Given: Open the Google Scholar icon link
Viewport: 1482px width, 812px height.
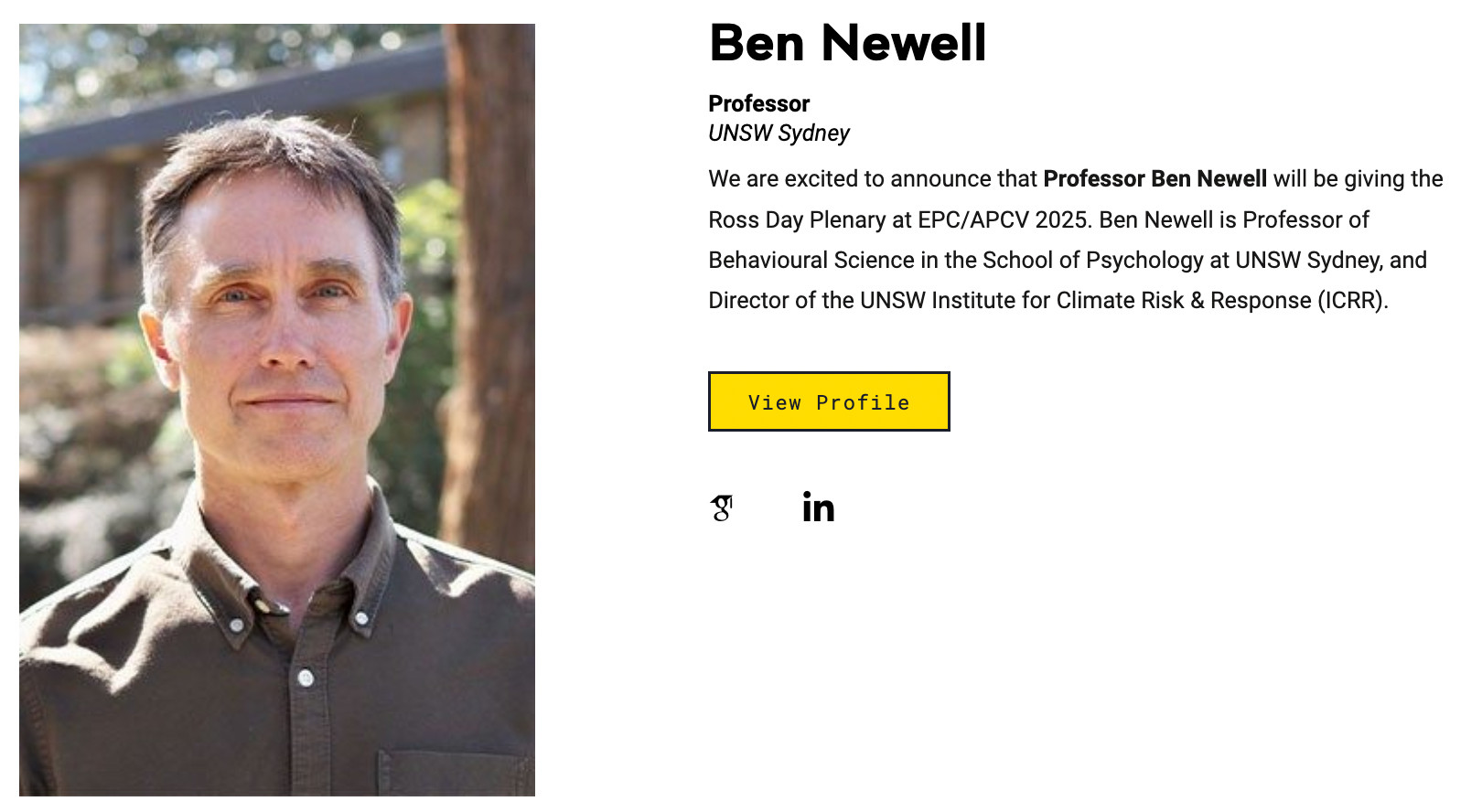Looking at the screenshot, I should click(x=722, y=507).
